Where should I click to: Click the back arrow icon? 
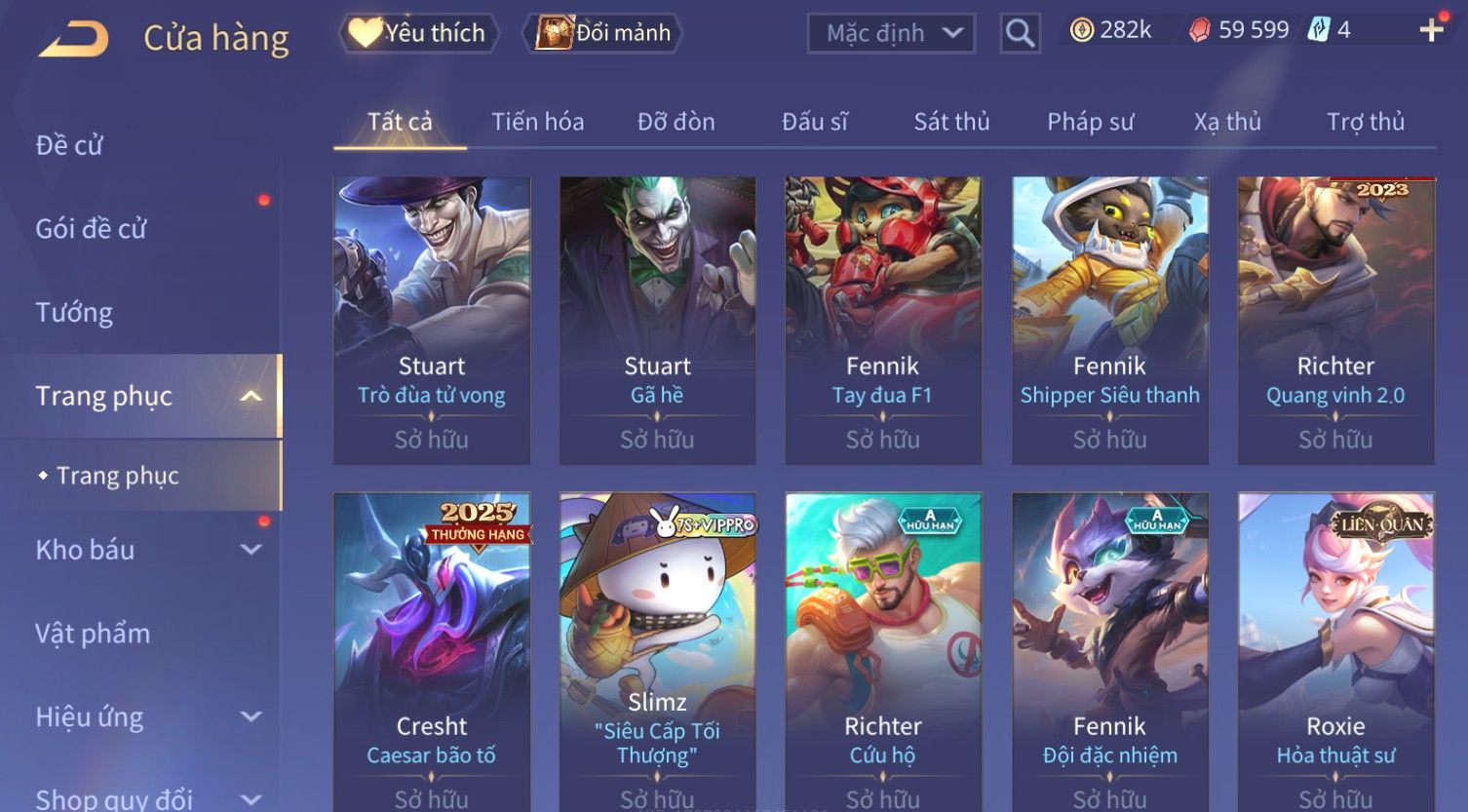74,39
